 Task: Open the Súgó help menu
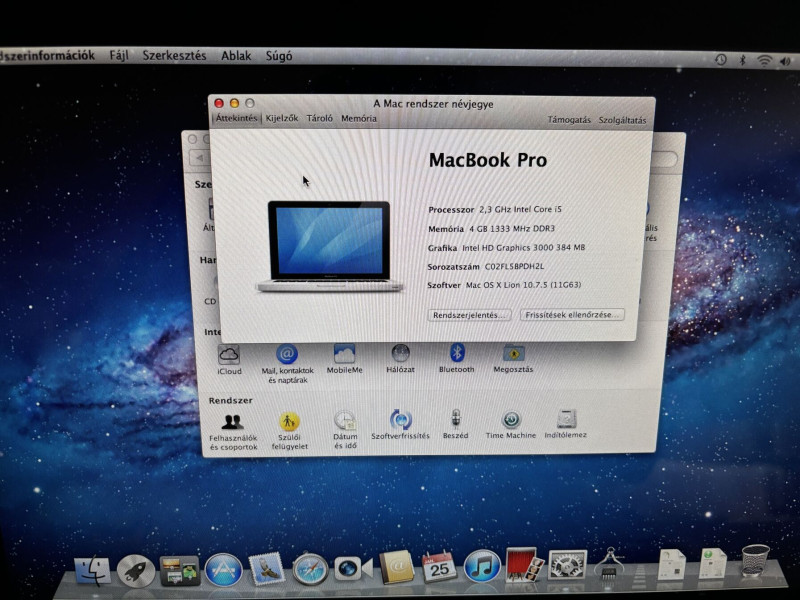pyautogui.click(x=279, y=56)
